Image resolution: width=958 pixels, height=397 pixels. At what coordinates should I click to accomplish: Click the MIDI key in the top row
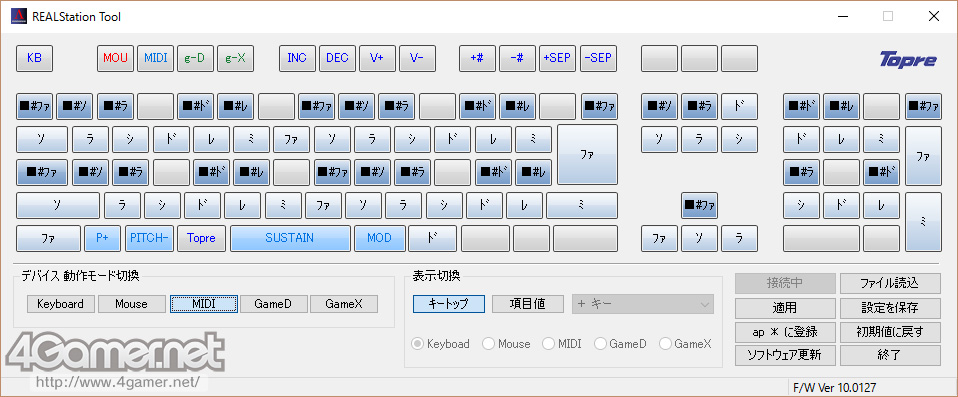[156, 59]
